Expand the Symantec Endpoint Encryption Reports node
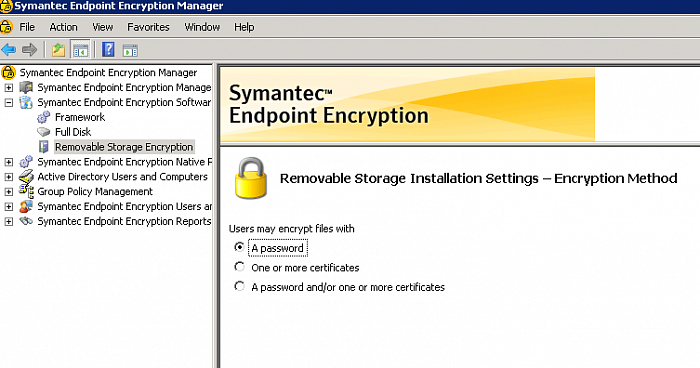Viewport: 700px width, 368px height. point(8,221)
